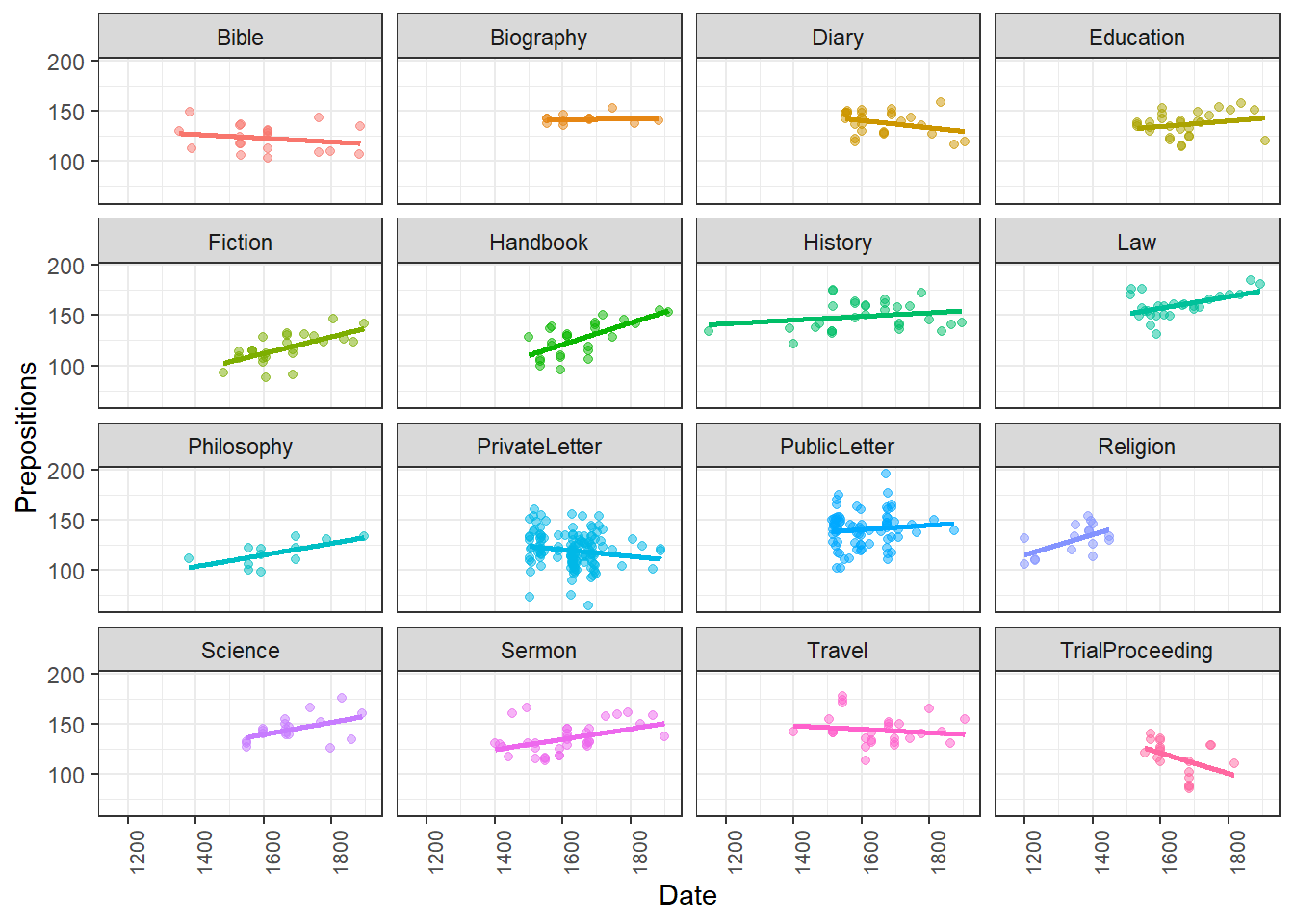Click the pink trend line in TrialProceeding

[1189, 761]
